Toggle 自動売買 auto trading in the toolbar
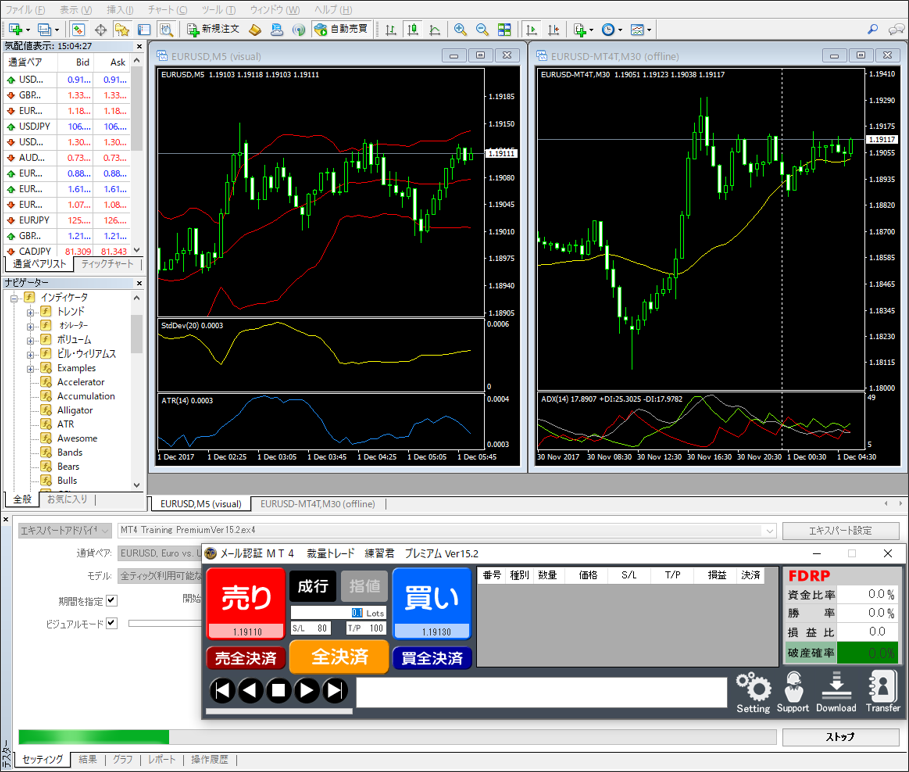 coord(339,30)
